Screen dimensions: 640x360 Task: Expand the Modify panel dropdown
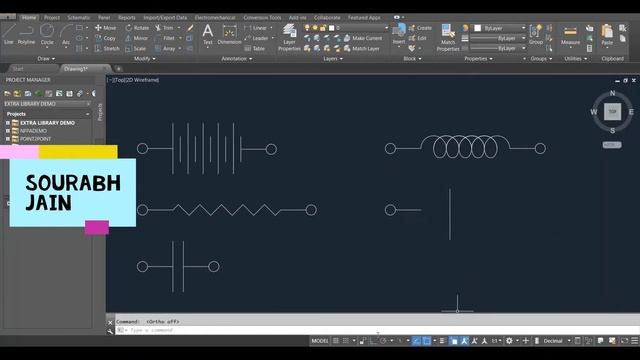pos(144,59)
